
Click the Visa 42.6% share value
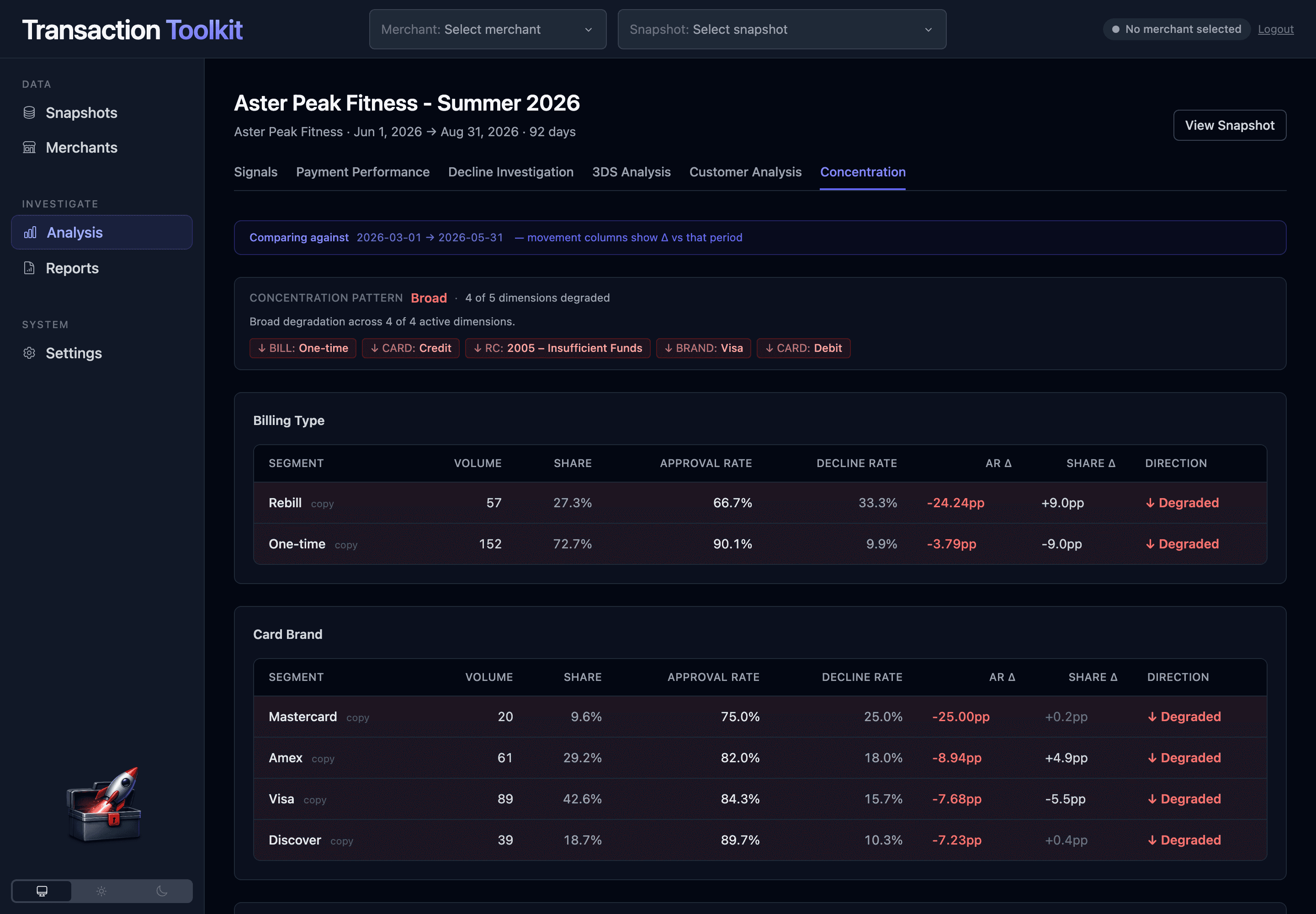pyautogui.click(x=582, y=799)
